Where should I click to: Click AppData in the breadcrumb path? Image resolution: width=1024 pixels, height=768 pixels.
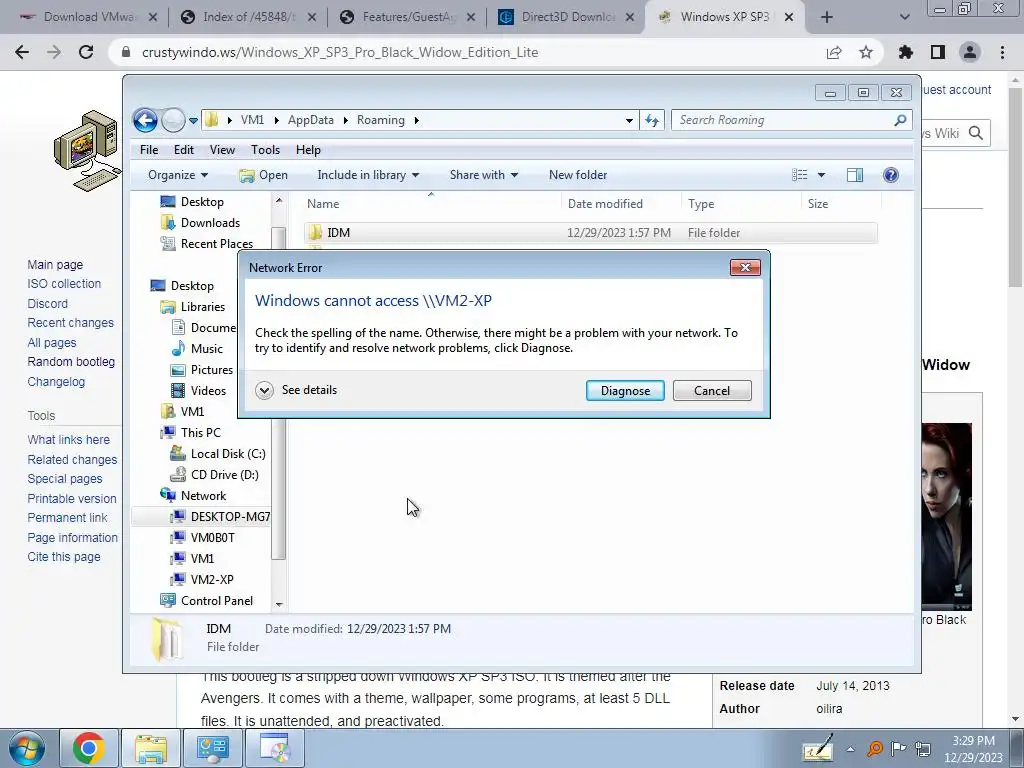[310, 120]
